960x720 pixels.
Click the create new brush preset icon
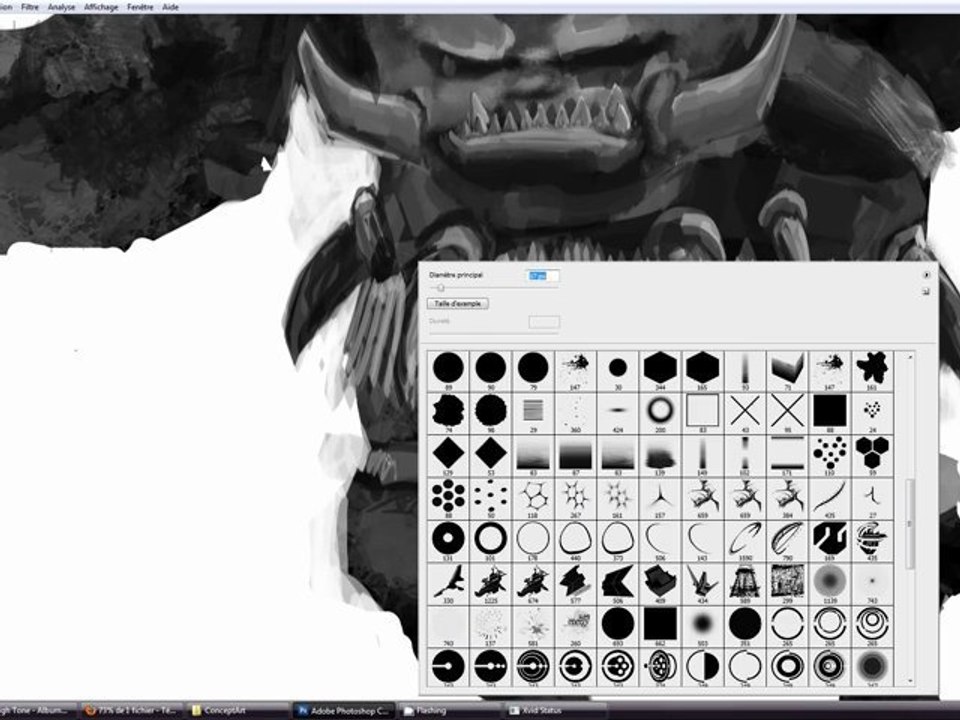click(926, 291)
